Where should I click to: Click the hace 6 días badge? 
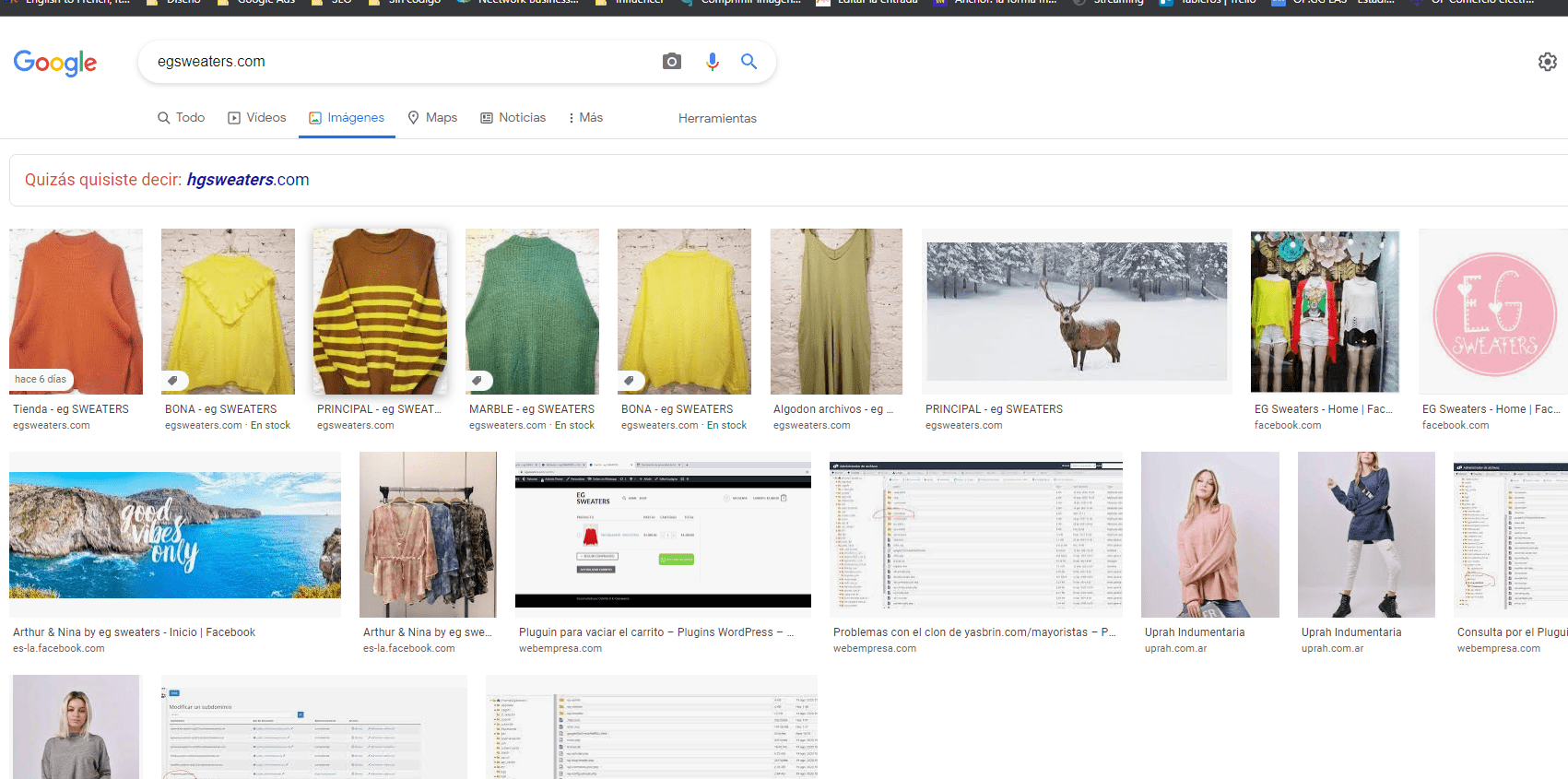tap(41, 379)
